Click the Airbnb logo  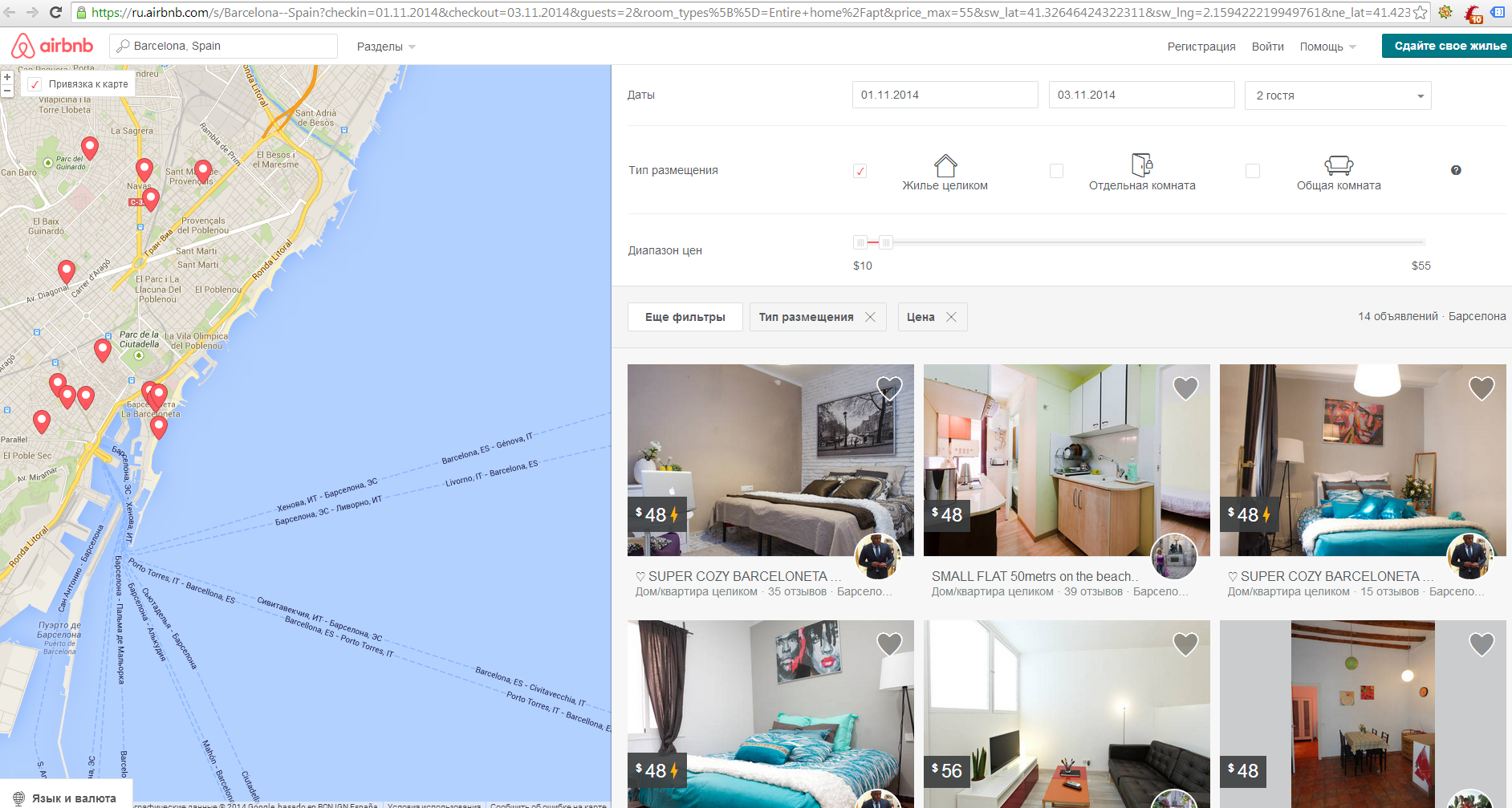[52, 46]
